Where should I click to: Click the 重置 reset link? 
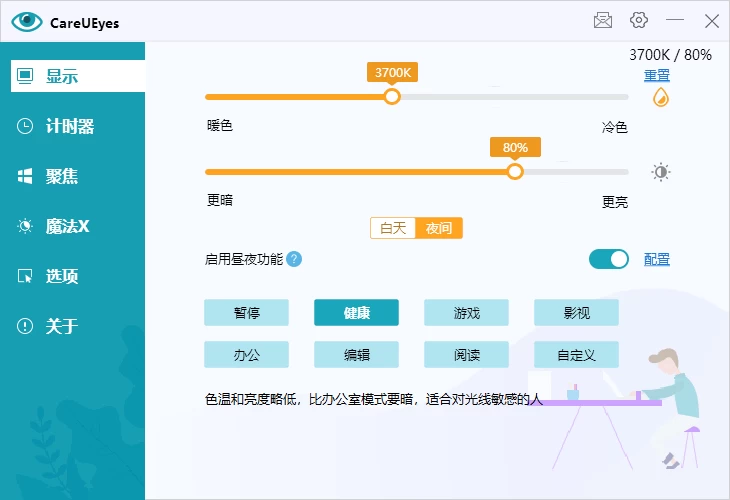[657, 75]
